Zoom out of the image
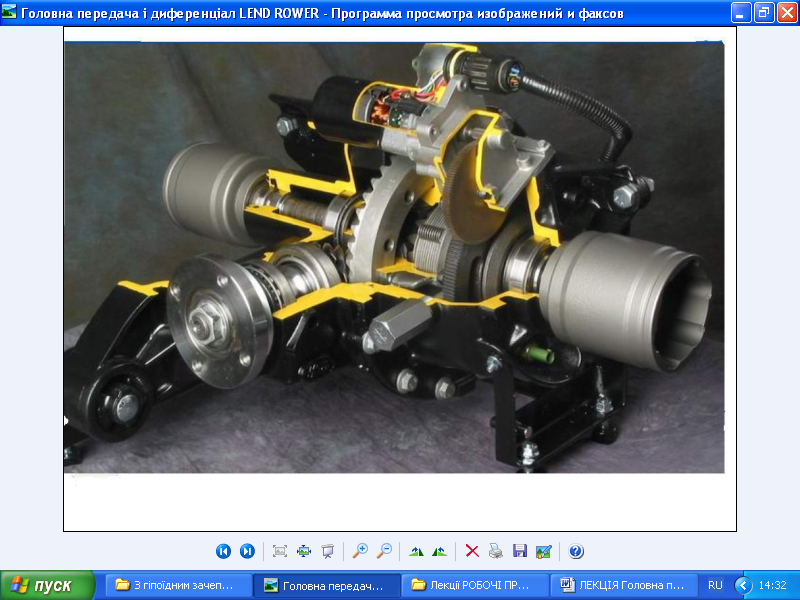 [384, 552]
